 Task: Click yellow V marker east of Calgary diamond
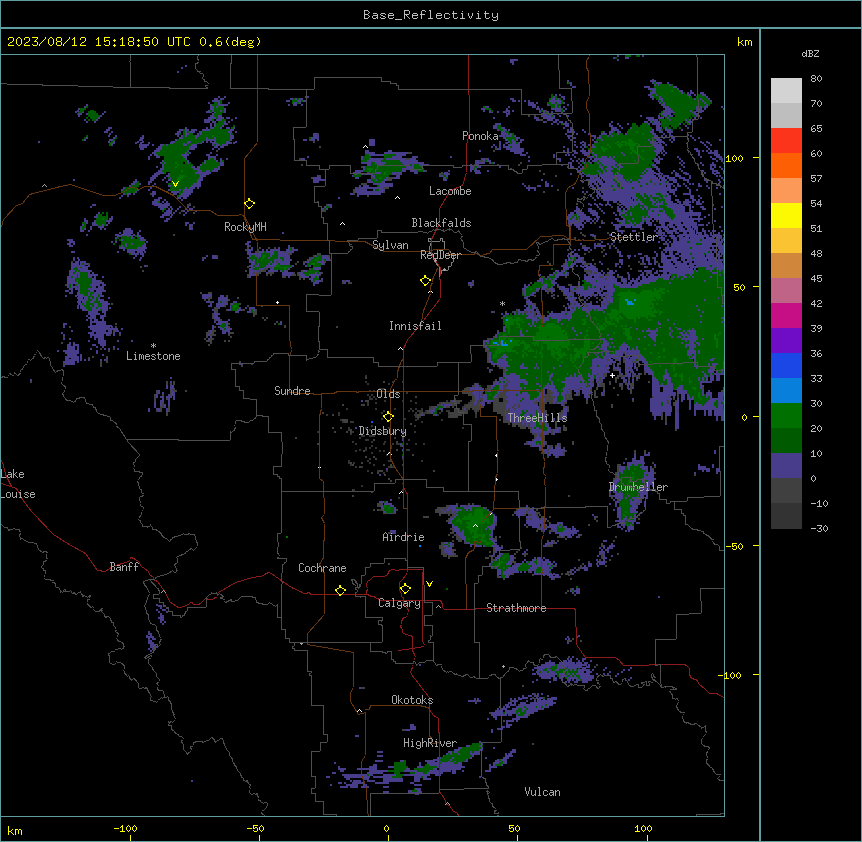[x=429, y=584]
